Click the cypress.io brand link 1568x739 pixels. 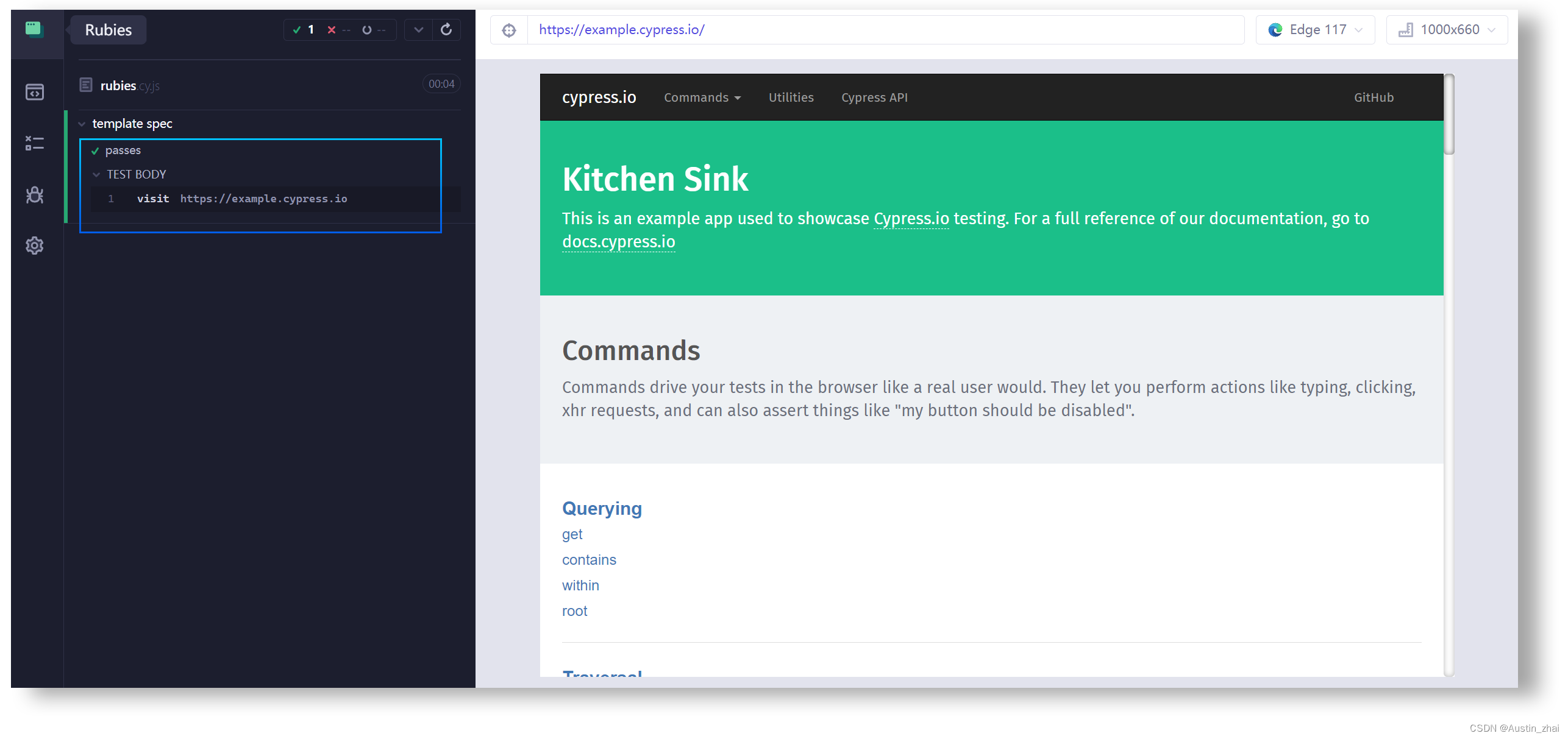coord(599,97)
